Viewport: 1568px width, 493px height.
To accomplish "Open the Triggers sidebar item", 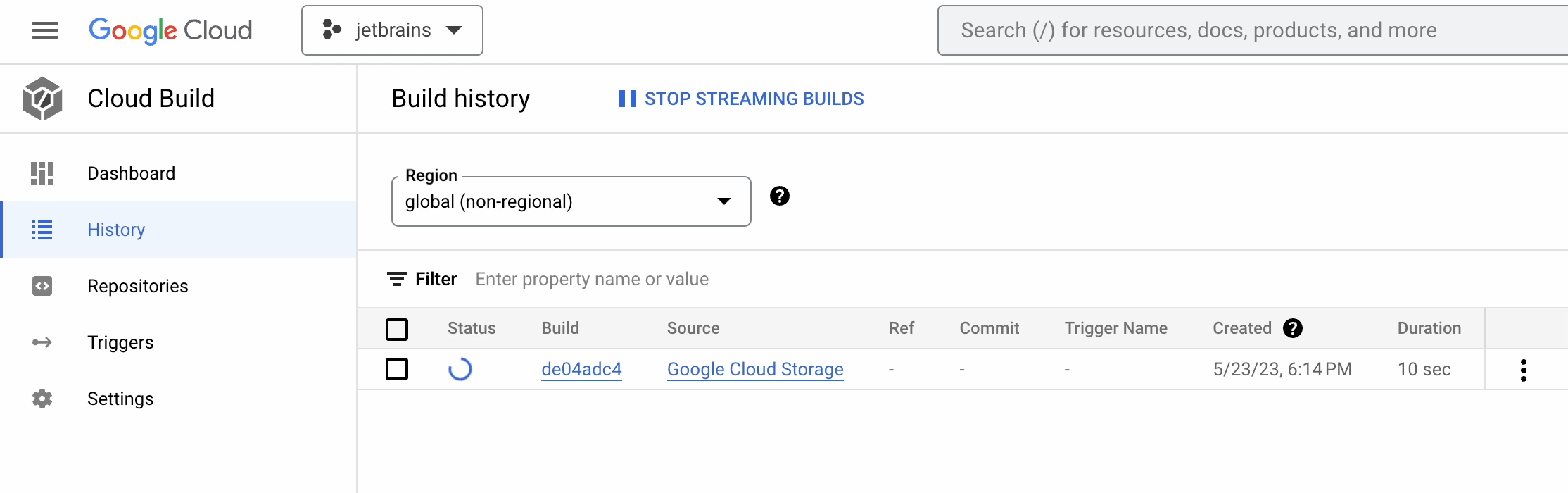I will 120,342.
